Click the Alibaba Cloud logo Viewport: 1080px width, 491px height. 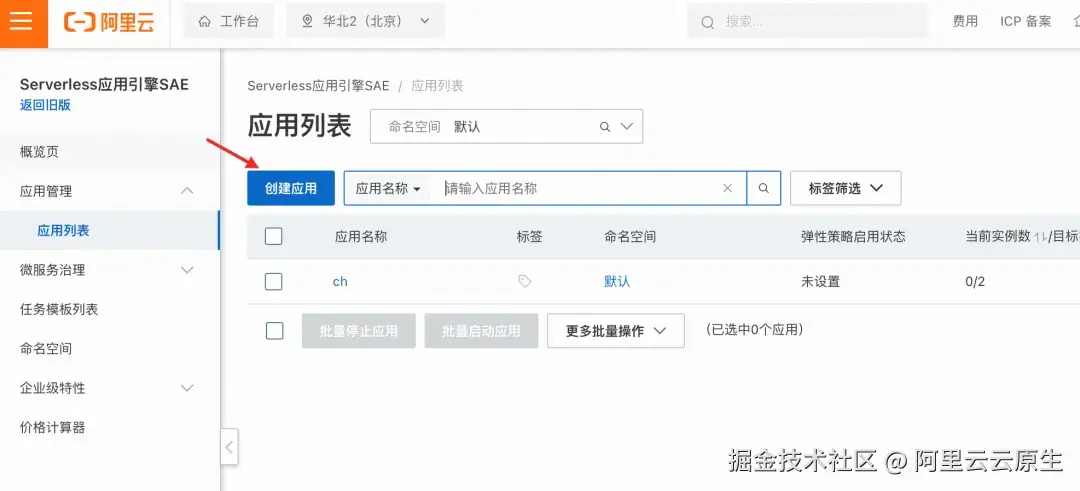click(109, 22)
